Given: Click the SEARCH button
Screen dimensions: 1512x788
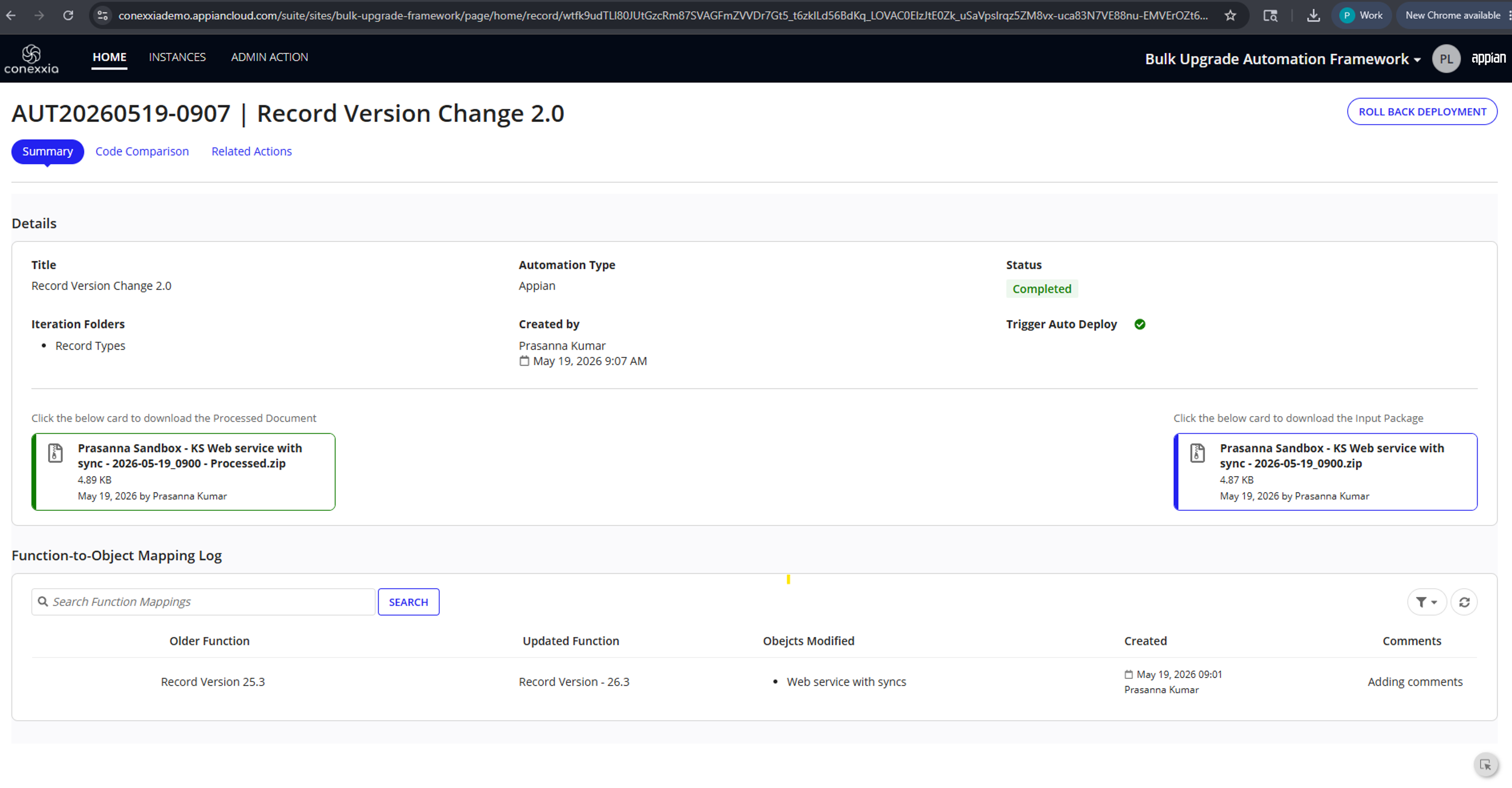Looking at the screenshot, I should (x=409, y=602).
